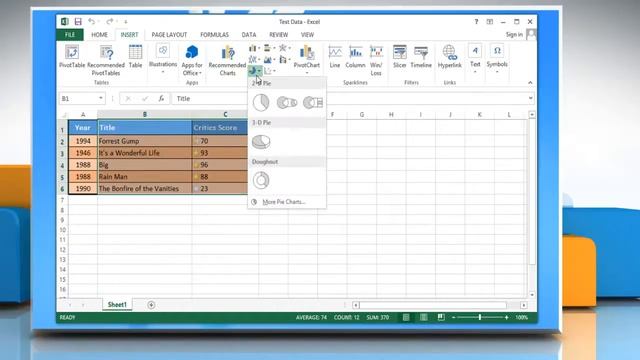Switch to the DATA tab
Image resolution: width=640 pixels, height=360 pixels.
point(249,35)
